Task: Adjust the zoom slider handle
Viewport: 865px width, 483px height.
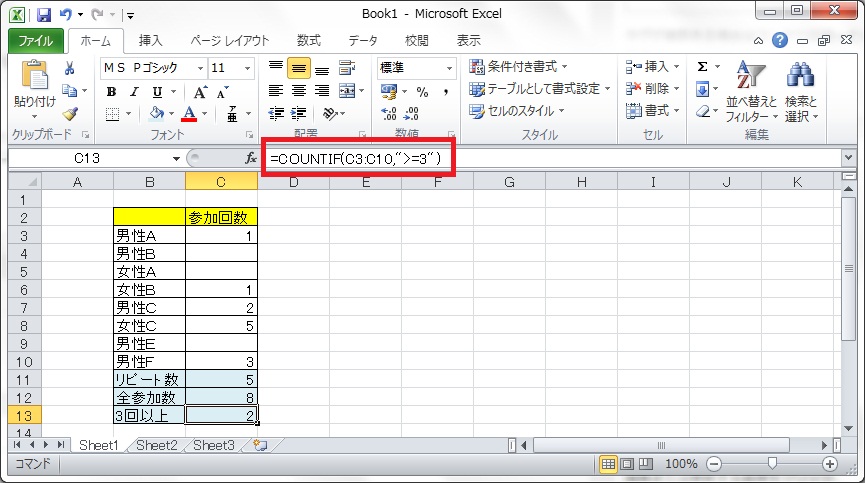Action: click(772, 464)
